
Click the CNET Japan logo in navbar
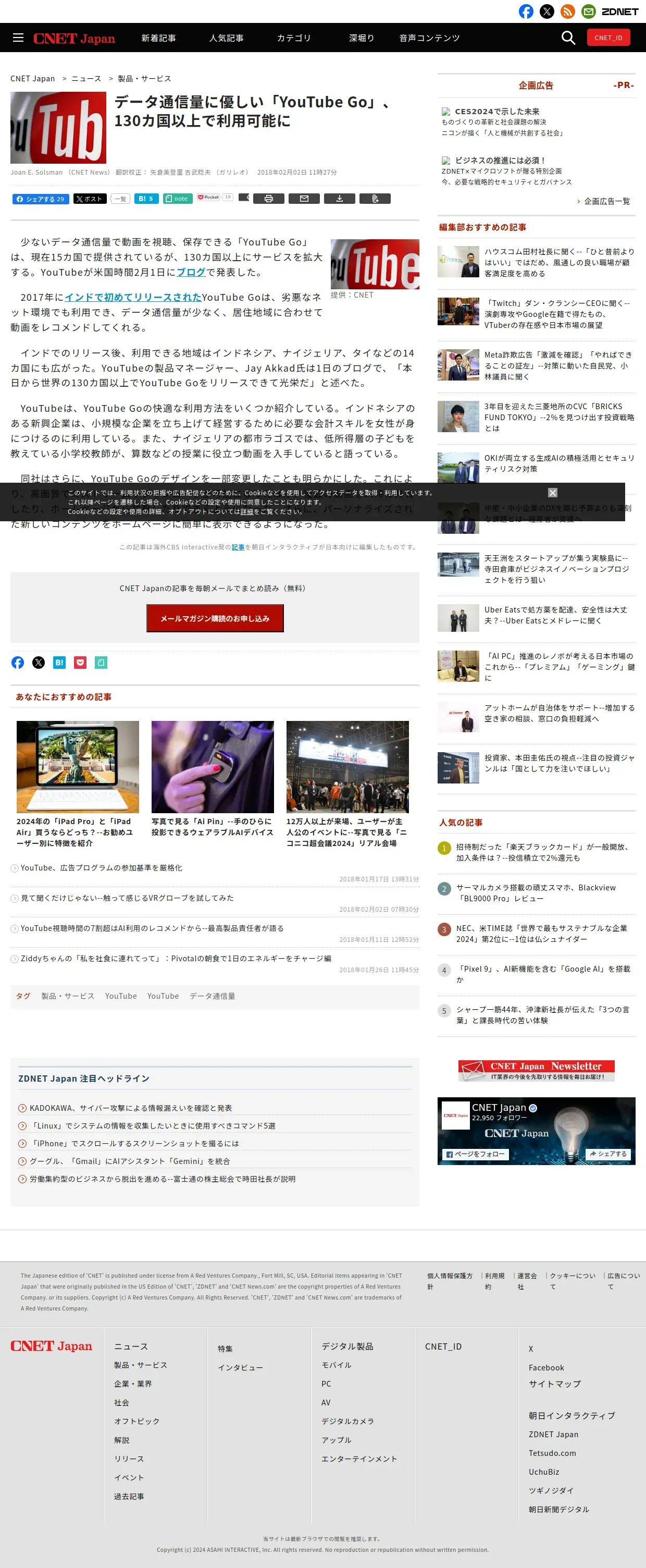pos(74,39)
